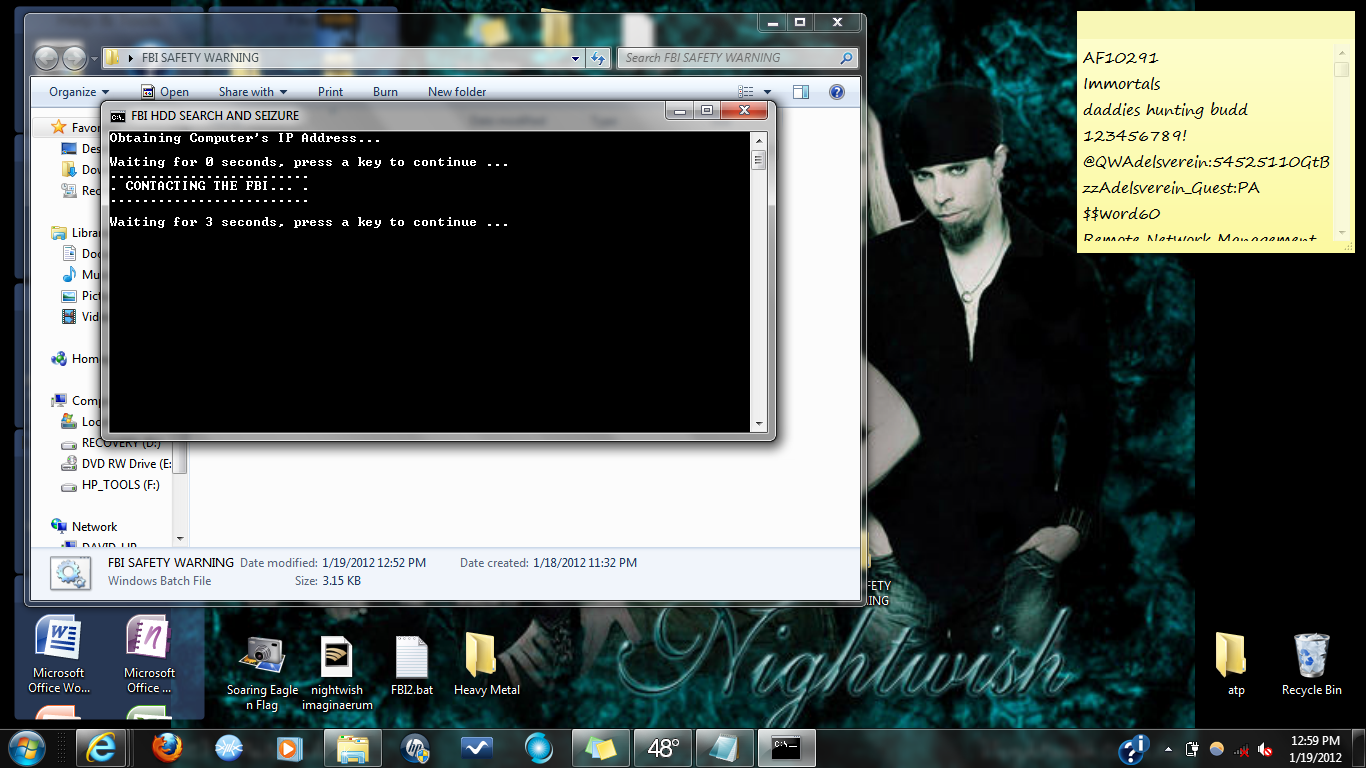This screenshot has width=1366, height=768.
Task: Click New folder in Explorer toolbar
Action: (x=457, y=92)
